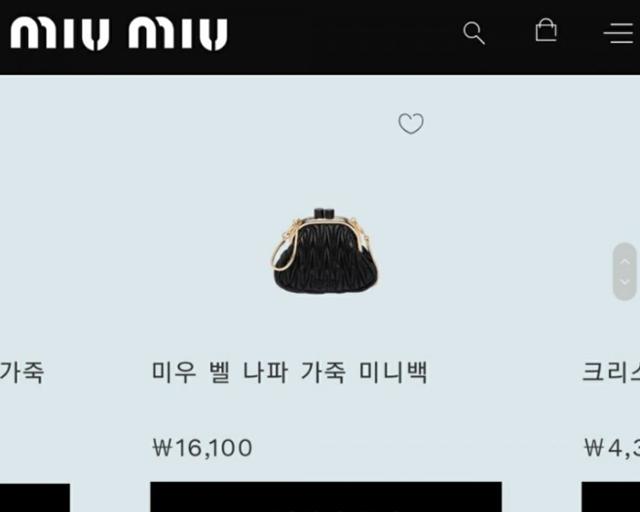Image resolution: width=640 pixels, height=512 pixels.
Task: Click the up chevron in scroll control
Action: tap(624, 262)
